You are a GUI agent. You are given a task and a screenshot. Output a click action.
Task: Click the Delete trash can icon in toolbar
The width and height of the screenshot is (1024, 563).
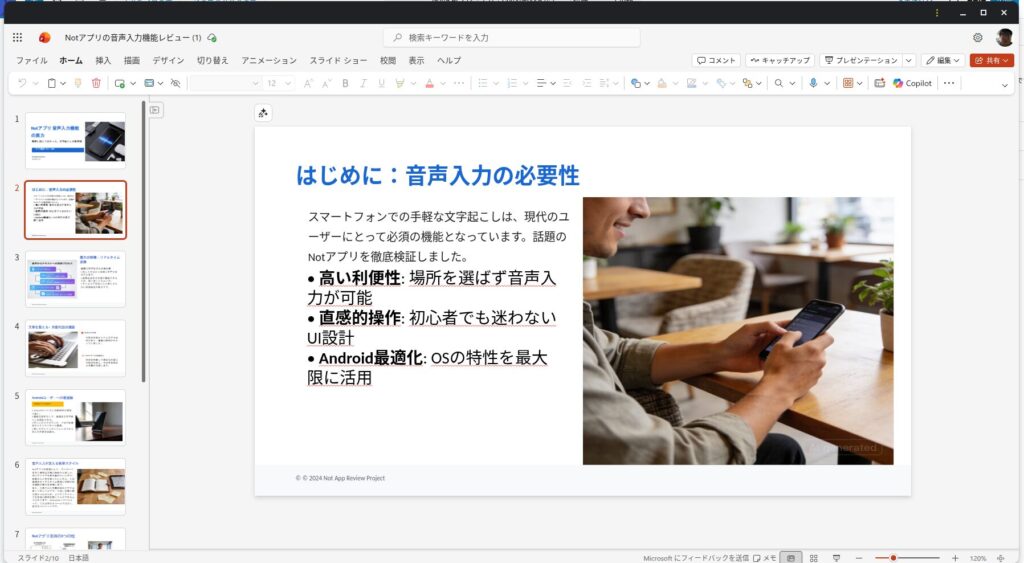(96, 83)
